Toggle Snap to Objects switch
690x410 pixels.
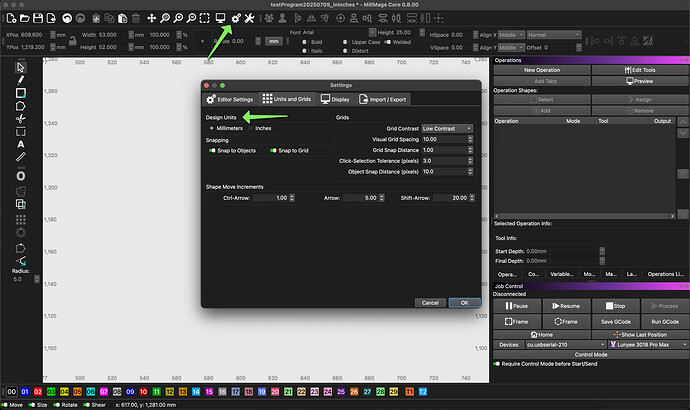[x=213, y=150]
